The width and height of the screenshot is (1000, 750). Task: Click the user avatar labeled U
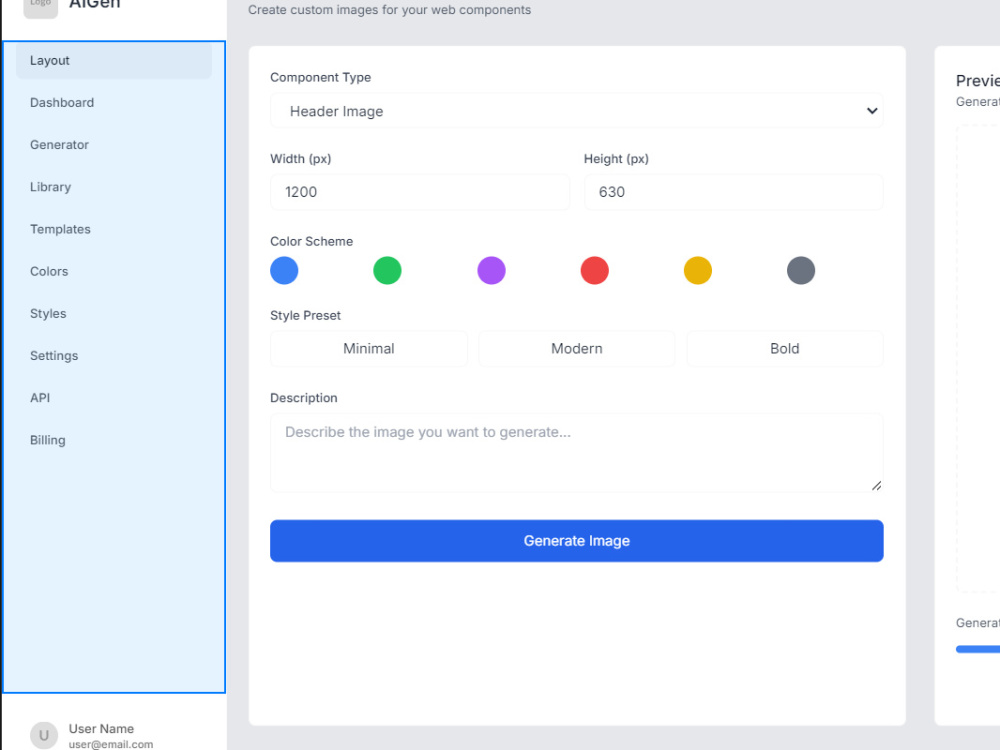[44, 735]
